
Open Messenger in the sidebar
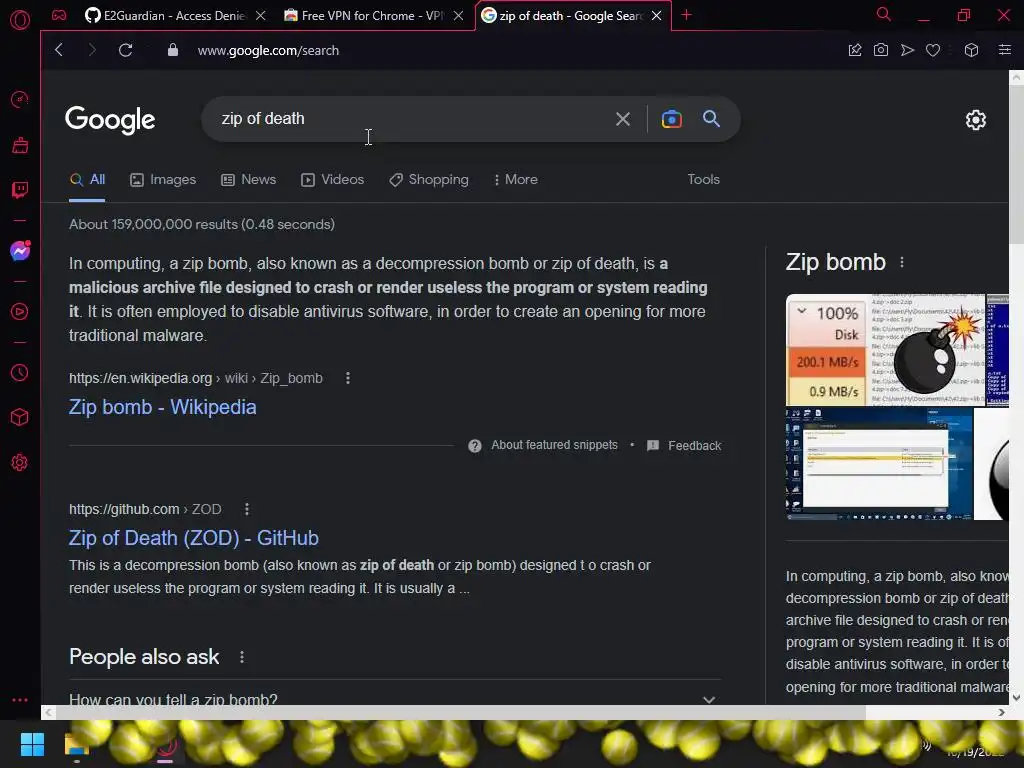point(20,251)
